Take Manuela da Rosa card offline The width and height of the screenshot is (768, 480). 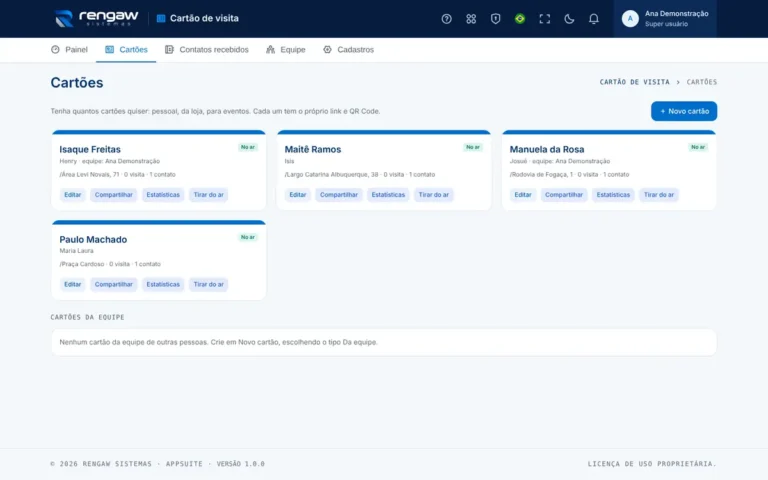659,194
